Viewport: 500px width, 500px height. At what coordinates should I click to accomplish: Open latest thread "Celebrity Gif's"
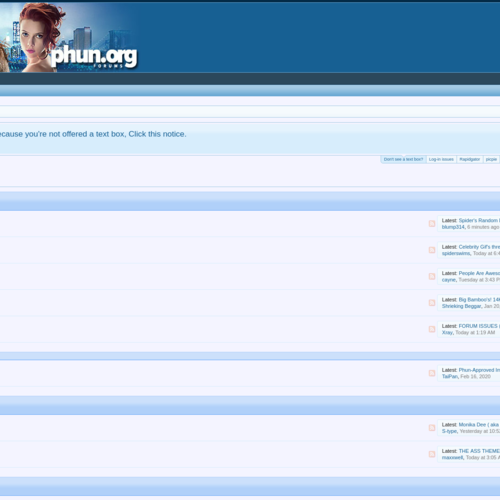(479, 247)
